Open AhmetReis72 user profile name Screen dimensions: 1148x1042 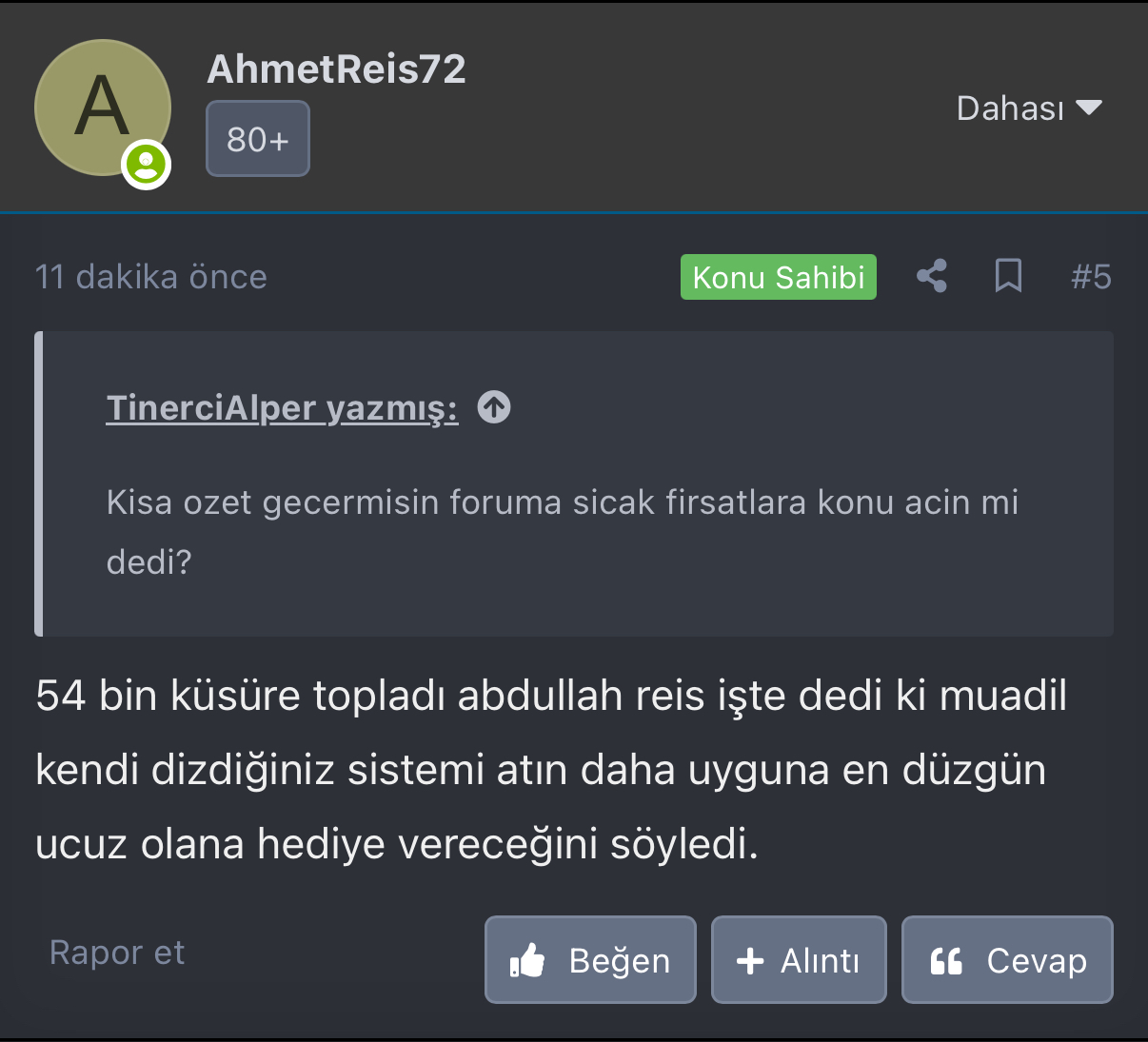click(336, 69)
